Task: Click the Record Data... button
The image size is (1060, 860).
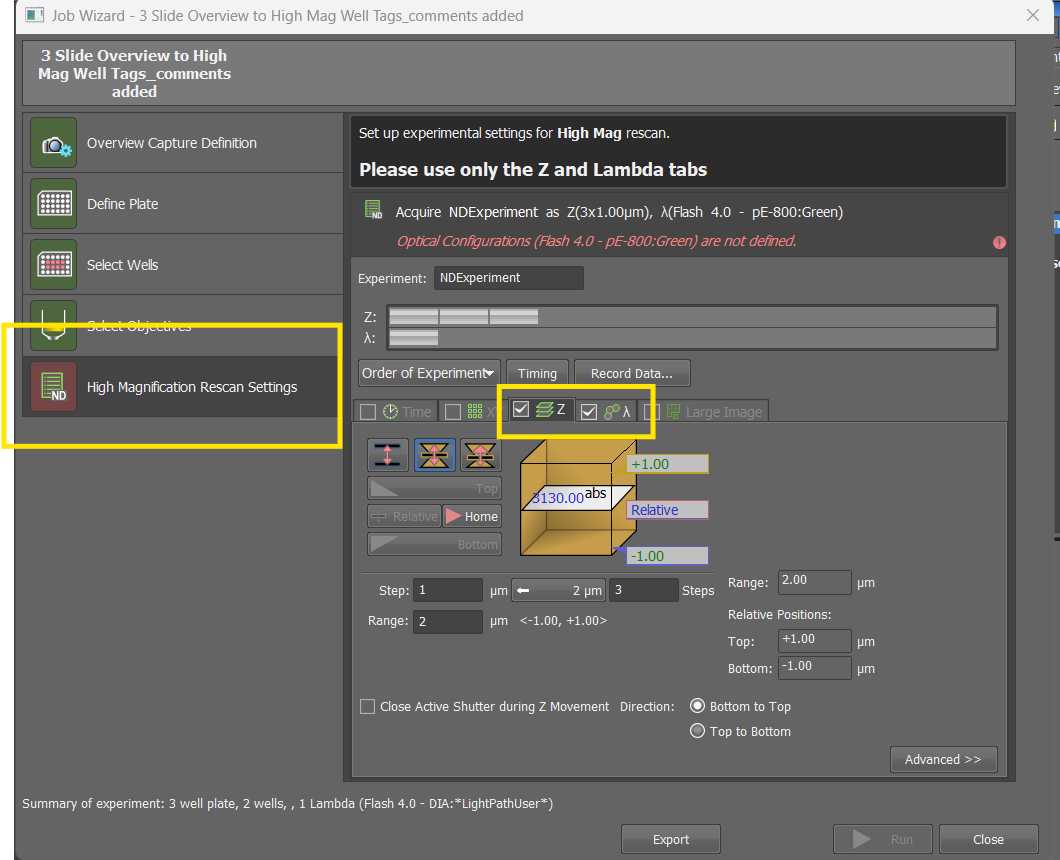Action: click(x=632, y=373)
